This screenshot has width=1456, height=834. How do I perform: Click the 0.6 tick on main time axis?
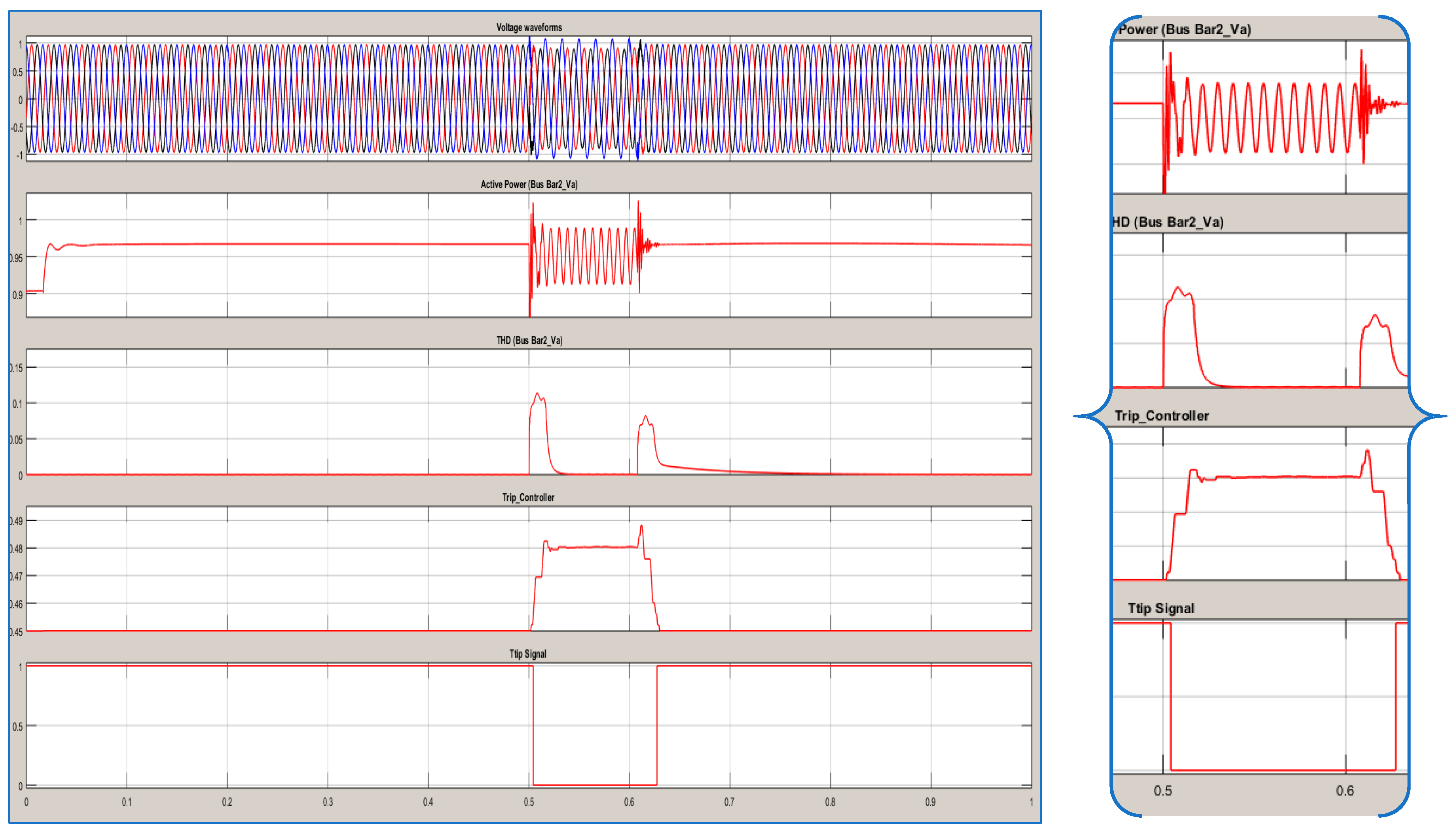point(629,803)
